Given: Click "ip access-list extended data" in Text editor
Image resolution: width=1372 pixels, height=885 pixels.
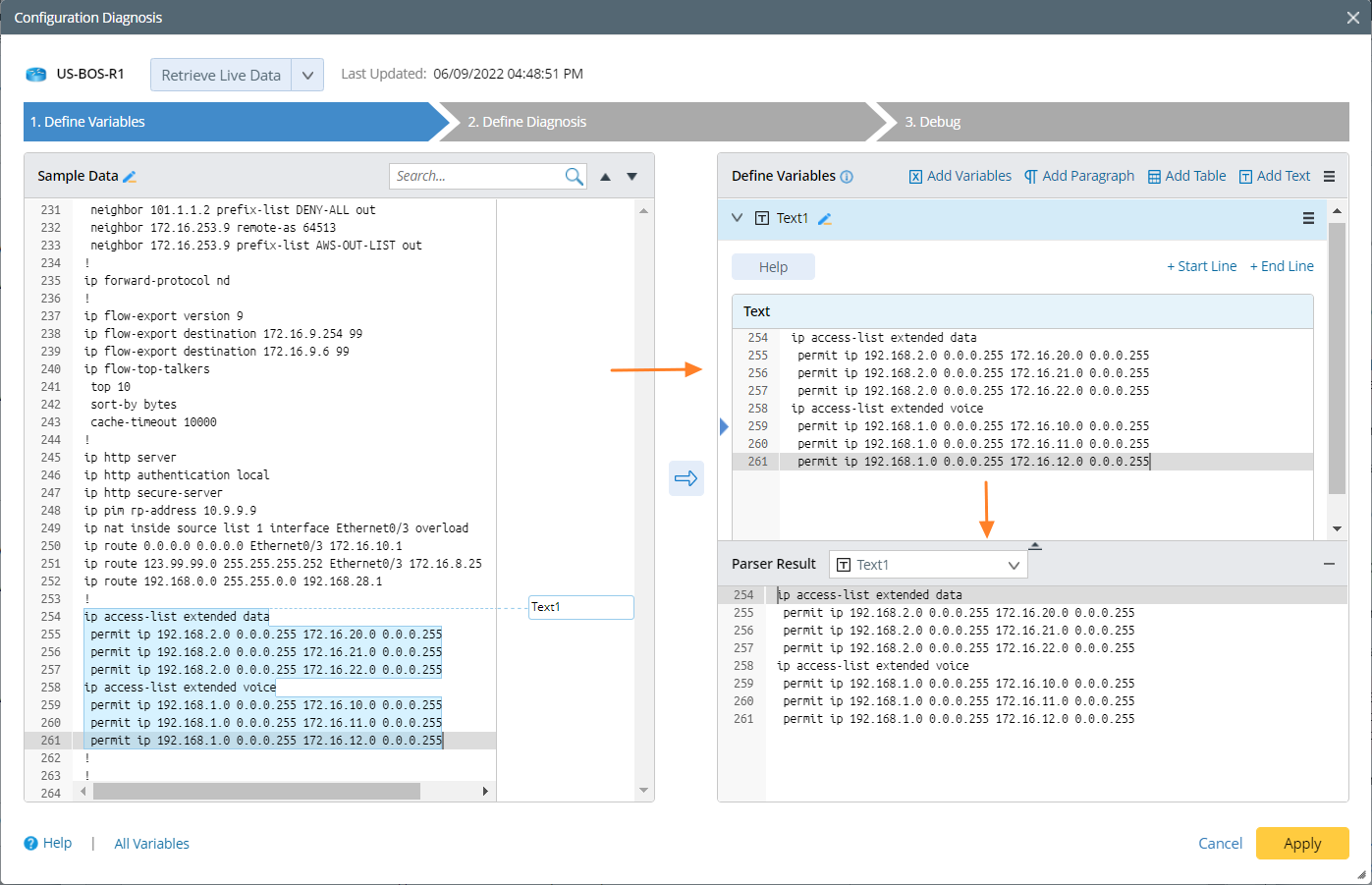Looking at the screenshot, I should [x=884, y=338].
